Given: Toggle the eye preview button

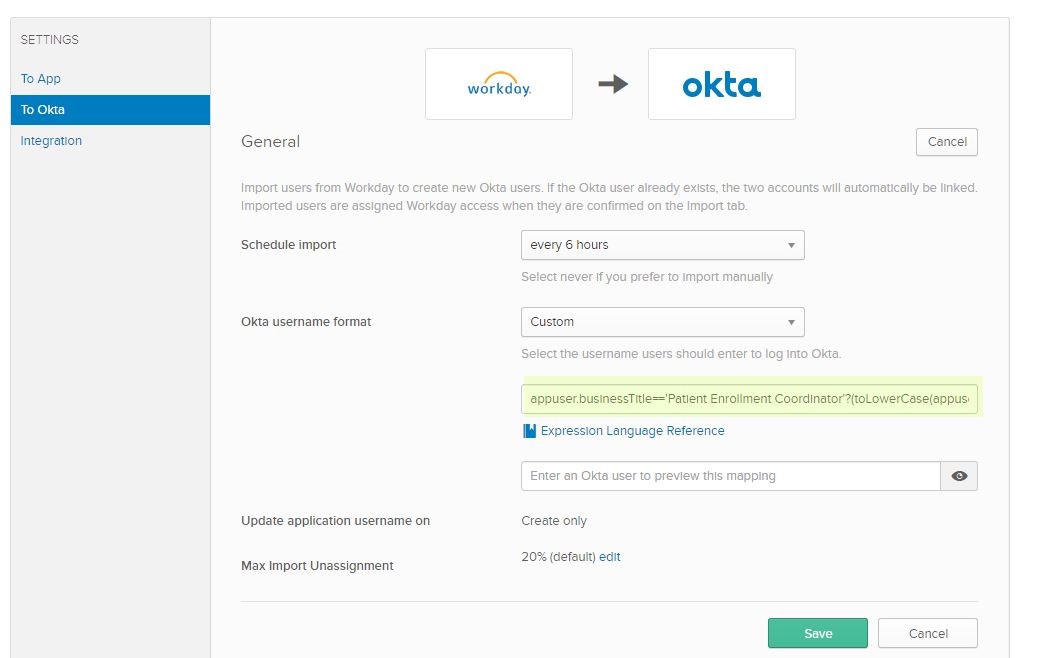Looking at the screenshot, I should click(958, 476).
